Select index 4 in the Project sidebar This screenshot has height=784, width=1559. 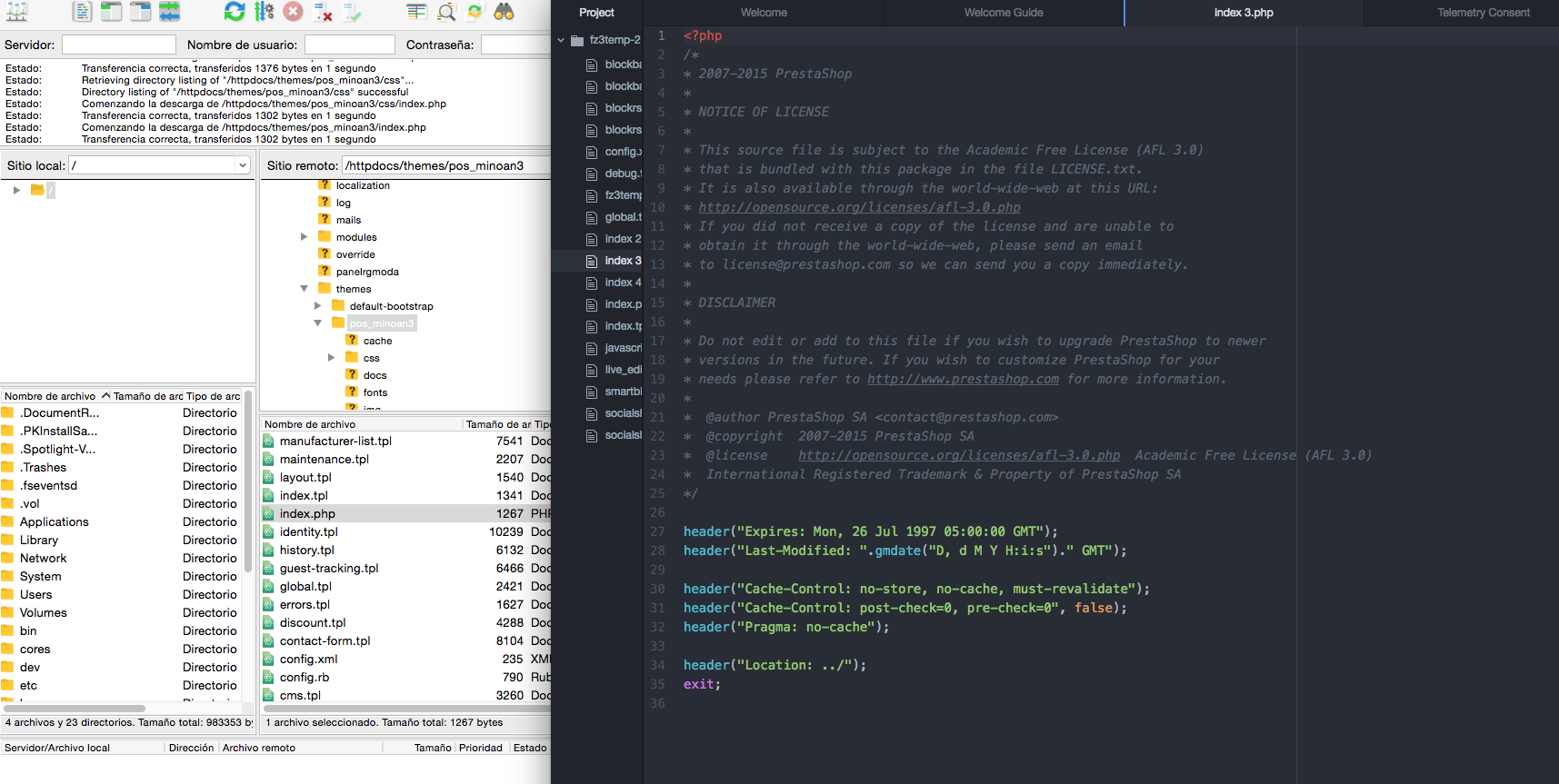pyautogui.click(x=622, y=283)
